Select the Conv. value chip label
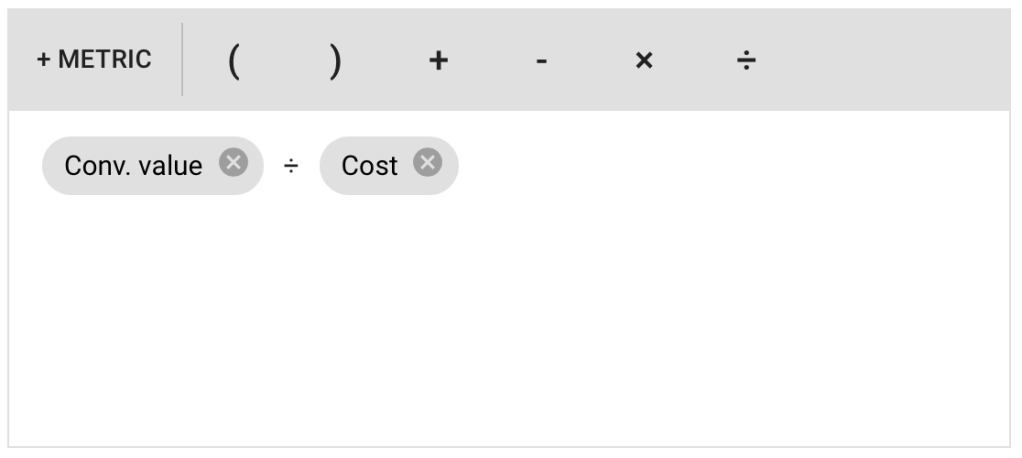1022x458 pixels. [133, 166]
